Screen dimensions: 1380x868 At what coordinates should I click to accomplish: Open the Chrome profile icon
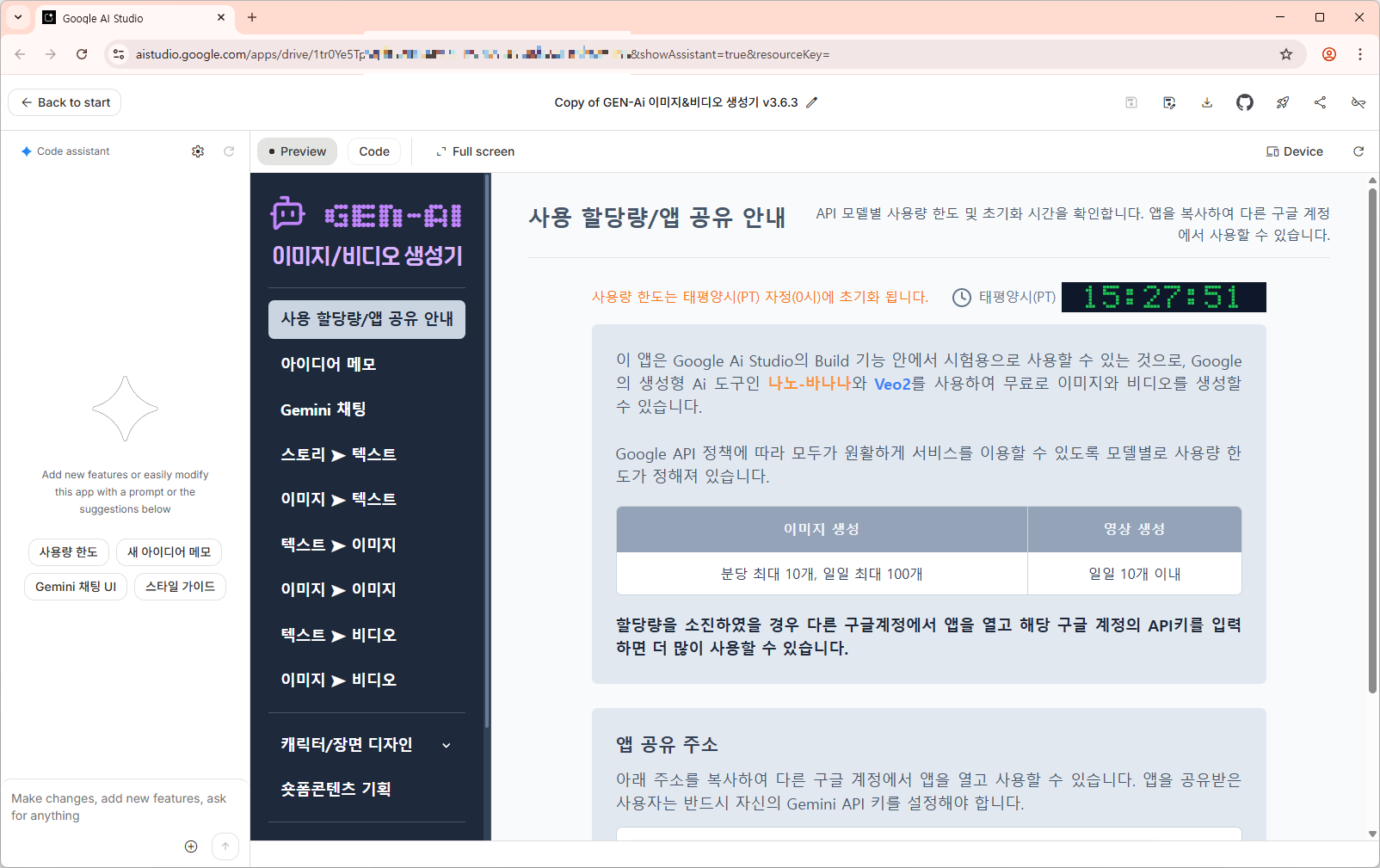(1329, 54)
